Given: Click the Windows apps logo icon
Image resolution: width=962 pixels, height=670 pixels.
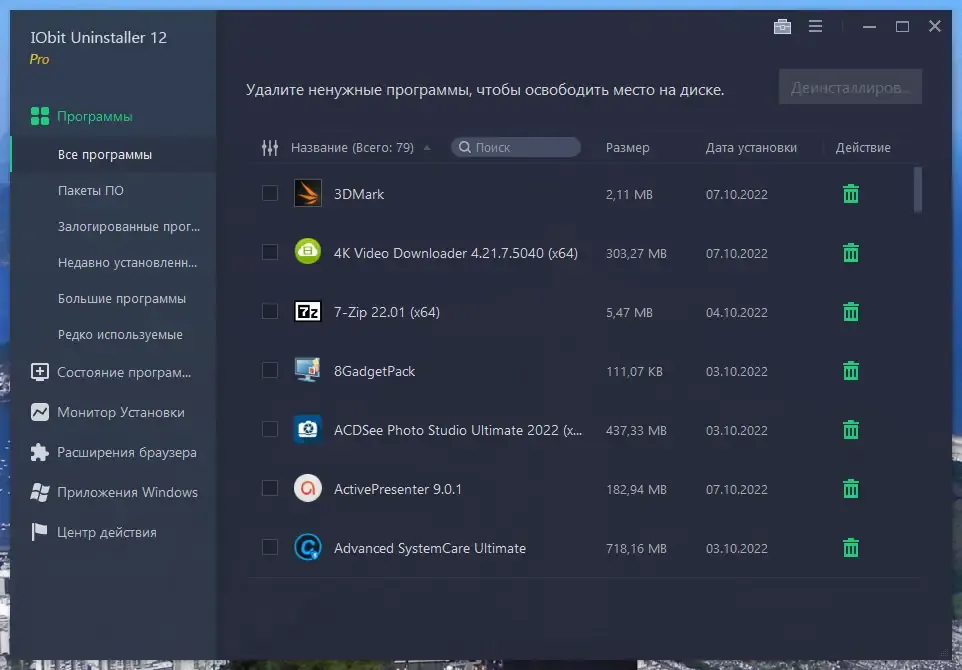Looking at the screenshot, I should [40, 492].
